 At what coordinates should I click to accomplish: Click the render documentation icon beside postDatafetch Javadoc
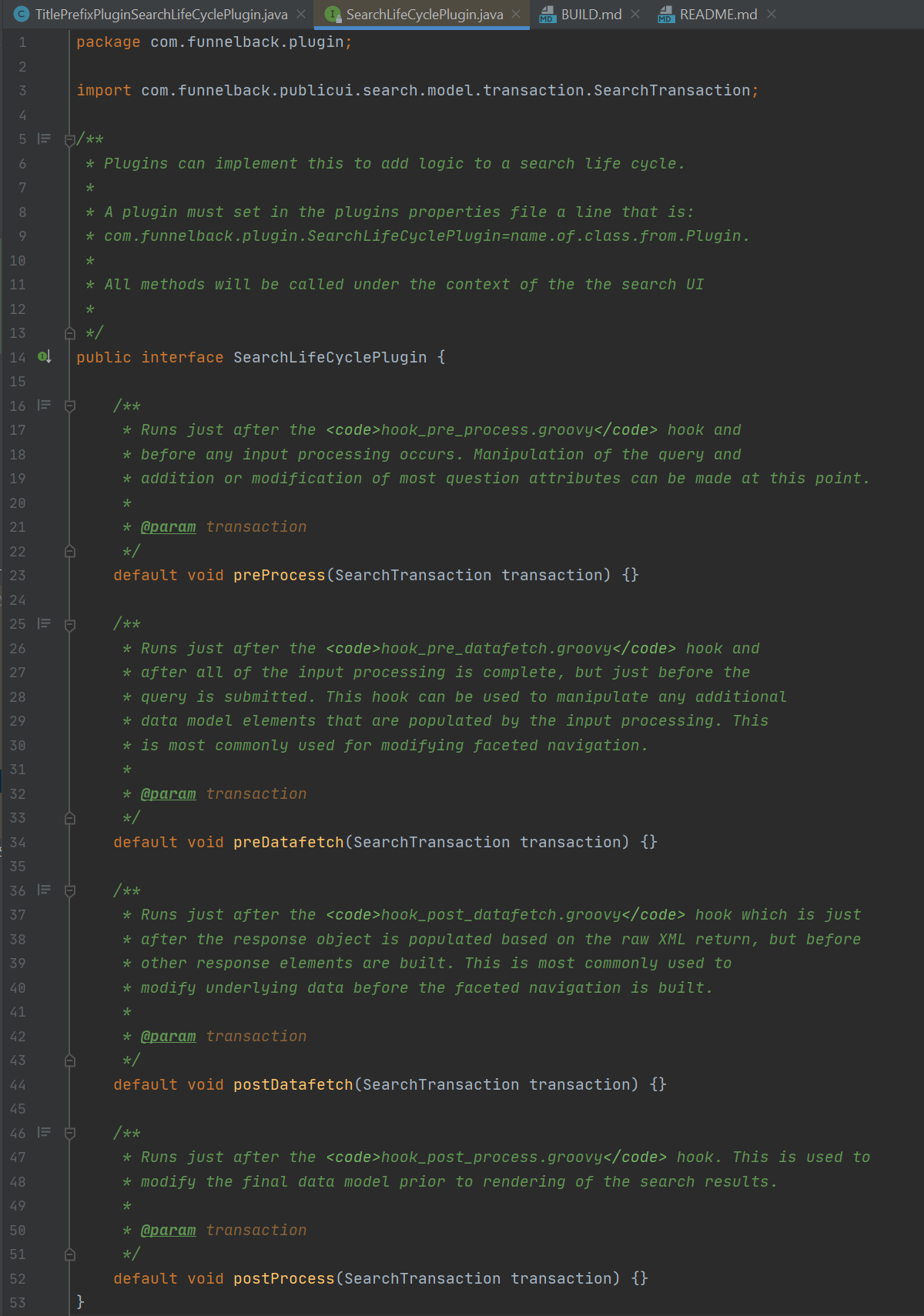44,890
